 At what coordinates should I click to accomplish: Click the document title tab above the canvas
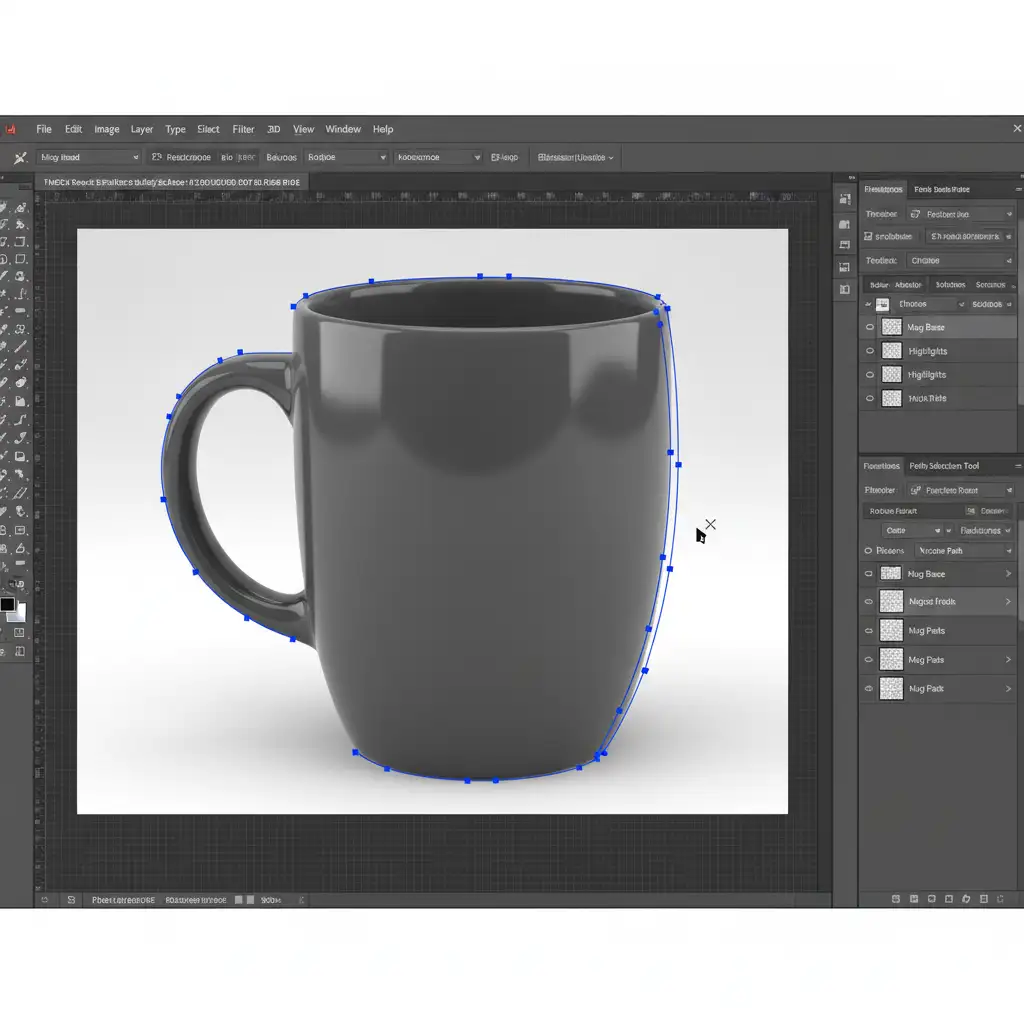click(x=170, y=182)
